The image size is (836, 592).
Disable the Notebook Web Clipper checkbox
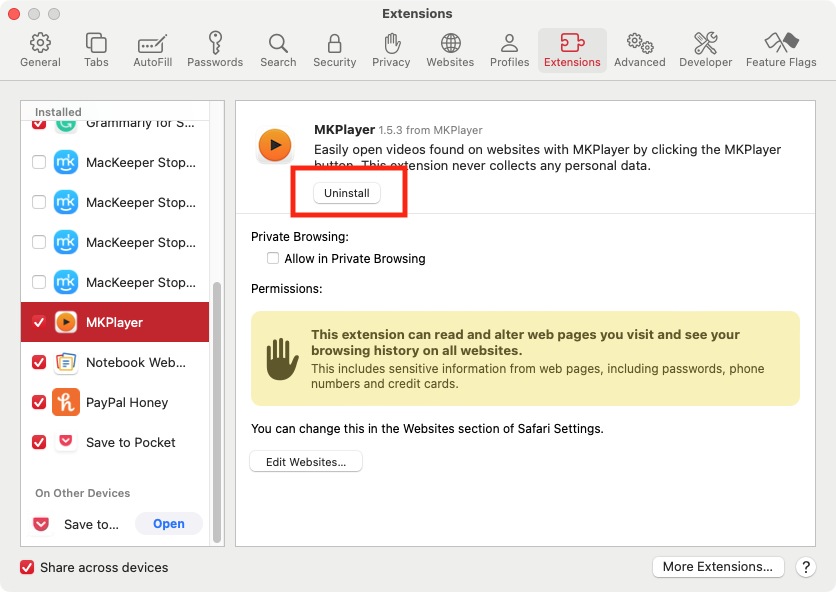(x=39, y=362)
